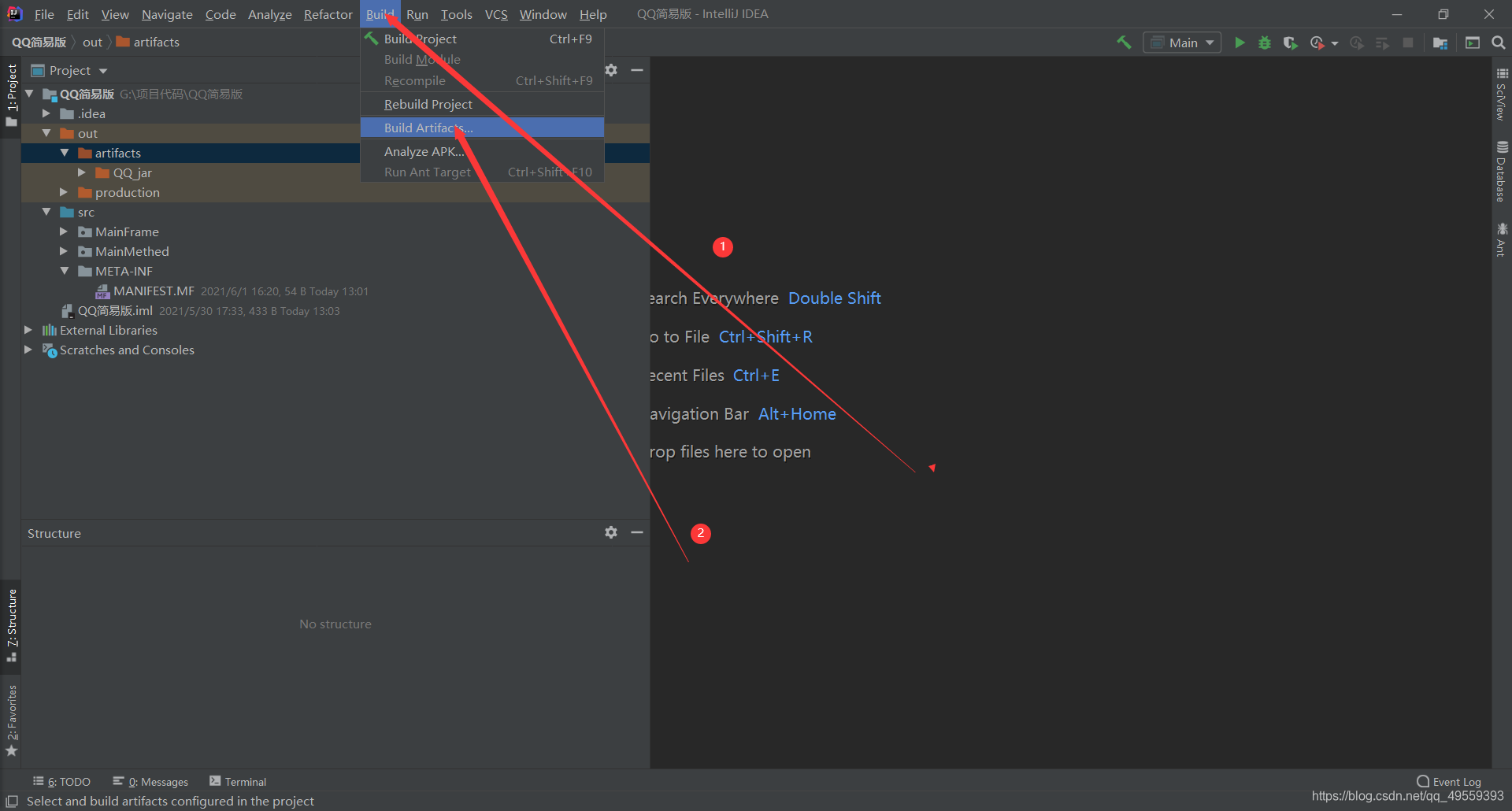
Task: Open the View menu
Action: 115,14
